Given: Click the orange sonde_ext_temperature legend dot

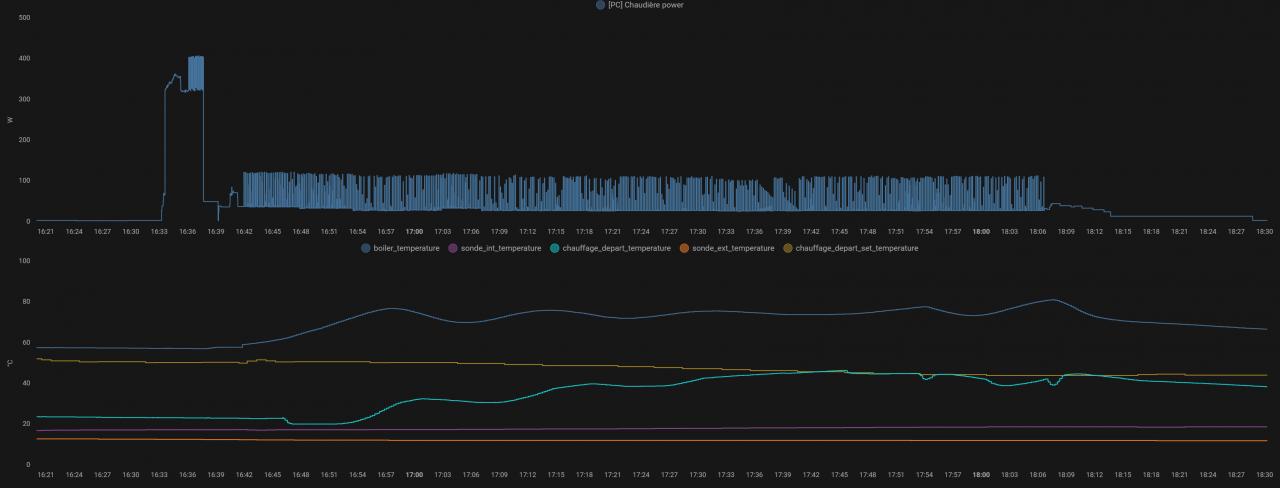Looking at the screenshot, I should click(x=684, y=248).
